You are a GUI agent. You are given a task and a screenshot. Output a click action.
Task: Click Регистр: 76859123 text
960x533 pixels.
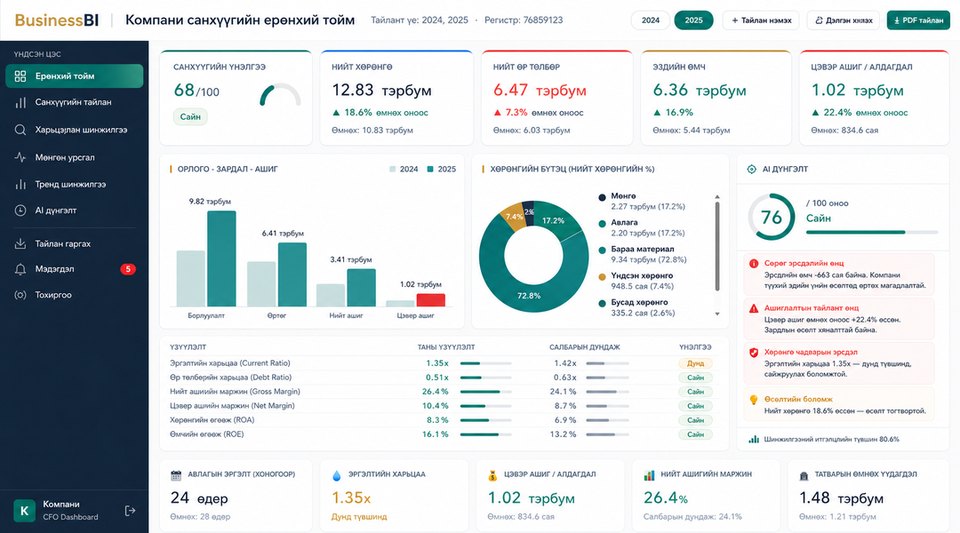[523, 20]
